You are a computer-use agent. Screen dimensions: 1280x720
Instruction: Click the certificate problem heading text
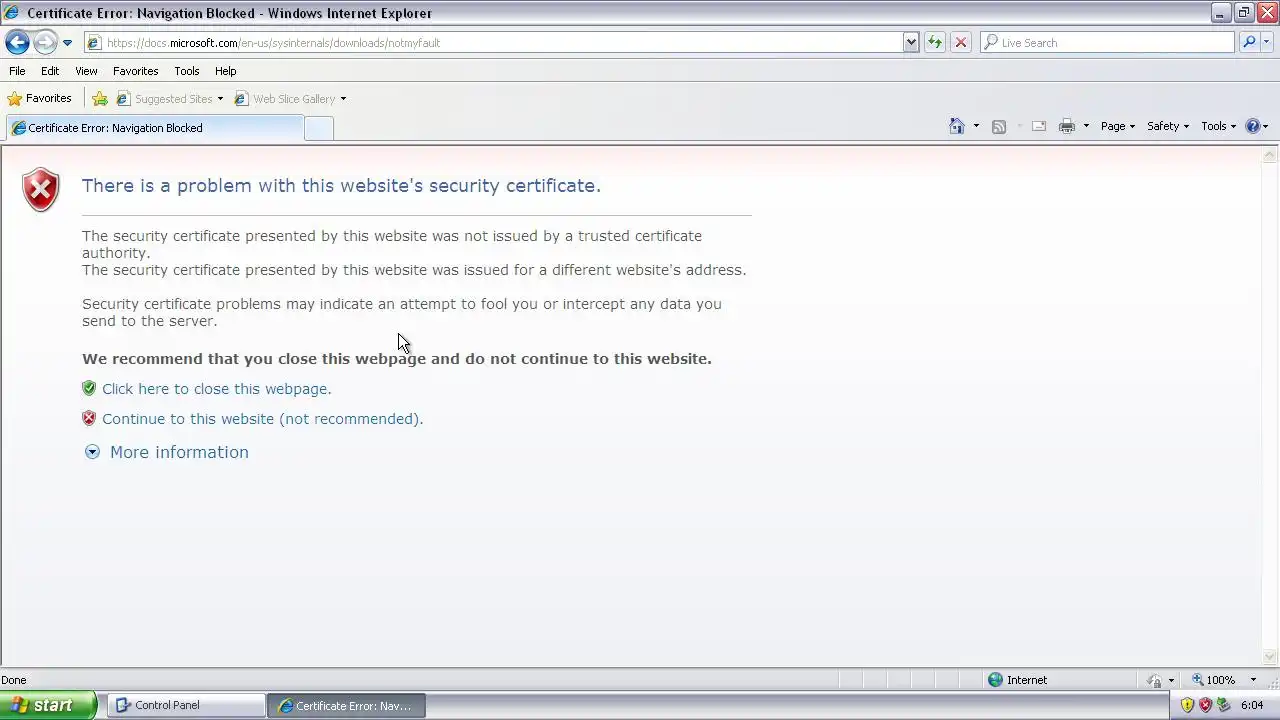pos(341,186)
